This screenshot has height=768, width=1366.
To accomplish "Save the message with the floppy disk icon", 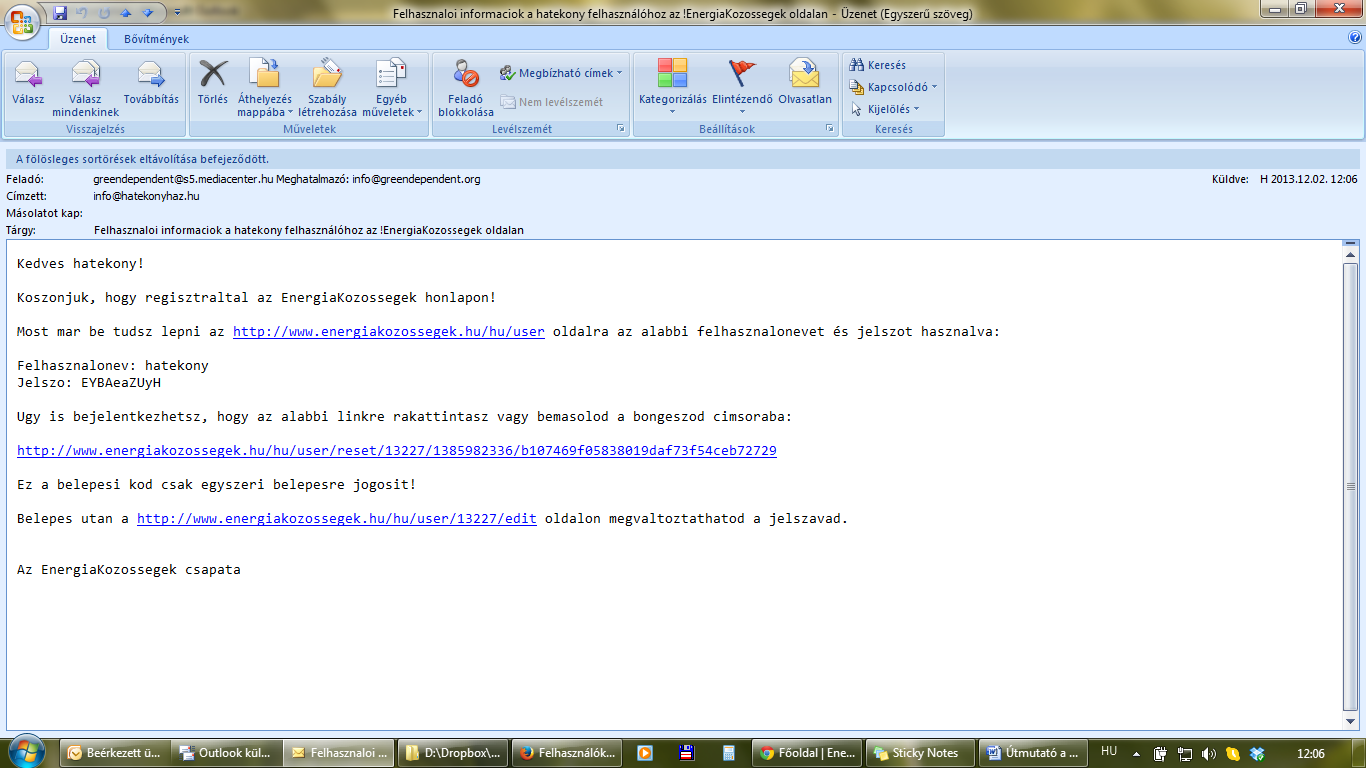I will coord(60,13).
